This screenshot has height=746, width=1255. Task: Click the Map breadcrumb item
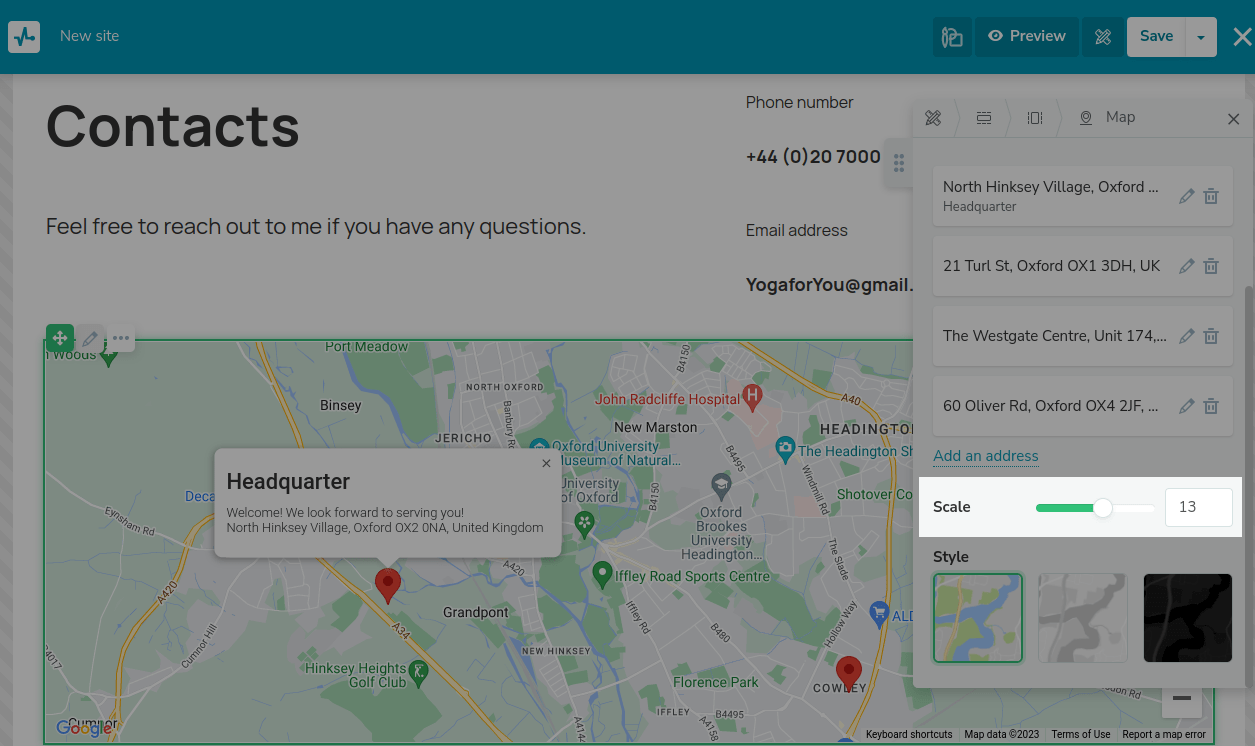tap(1108, 118)
